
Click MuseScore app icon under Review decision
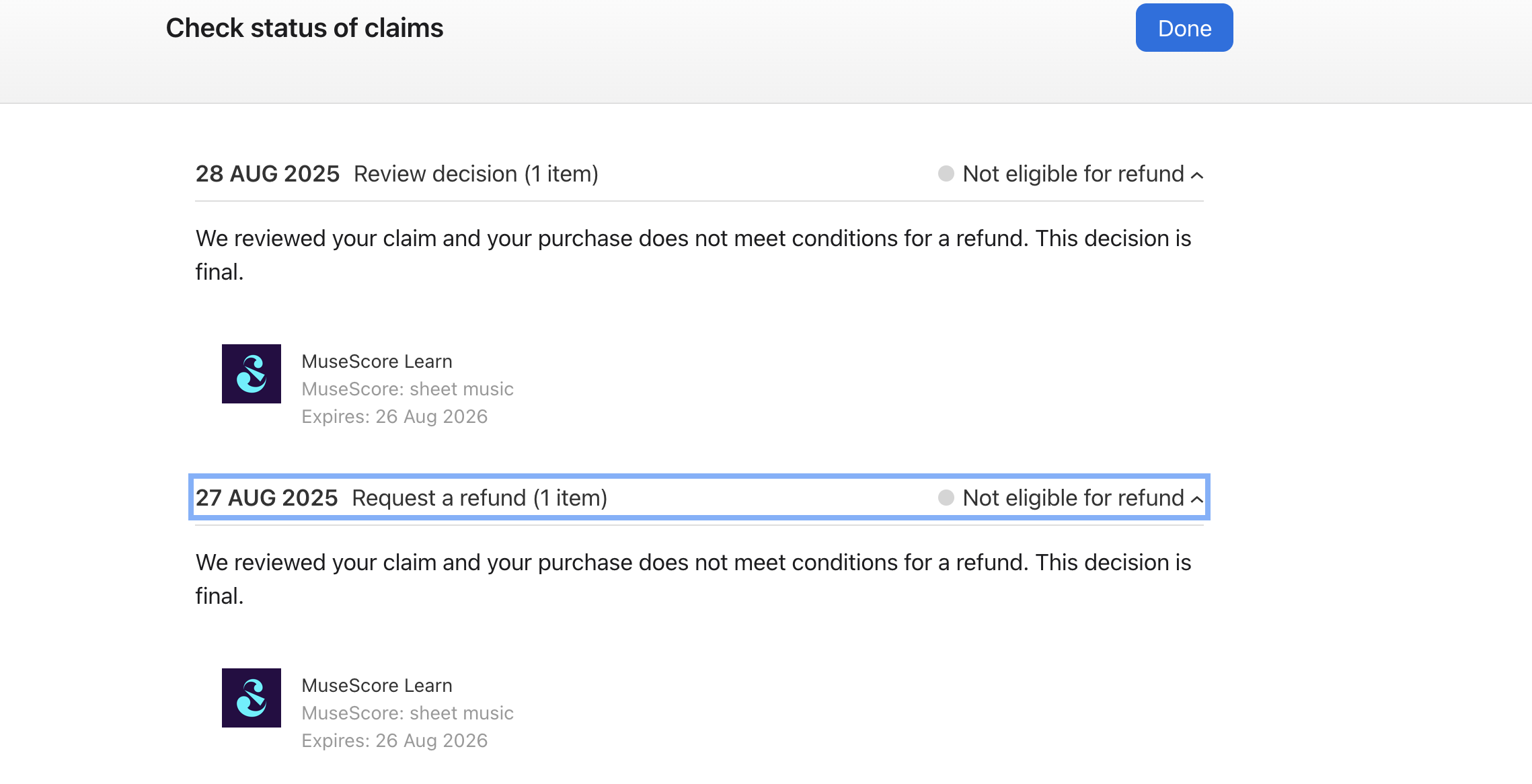(252, 374)
